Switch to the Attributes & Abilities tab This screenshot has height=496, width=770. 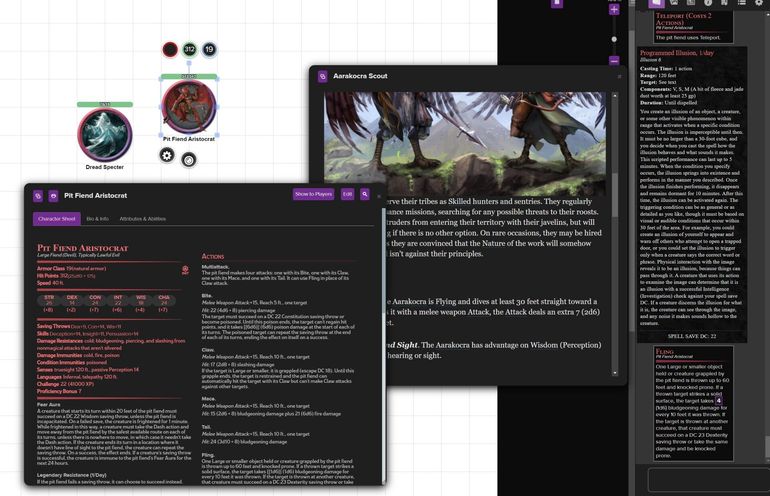(143, 219)
